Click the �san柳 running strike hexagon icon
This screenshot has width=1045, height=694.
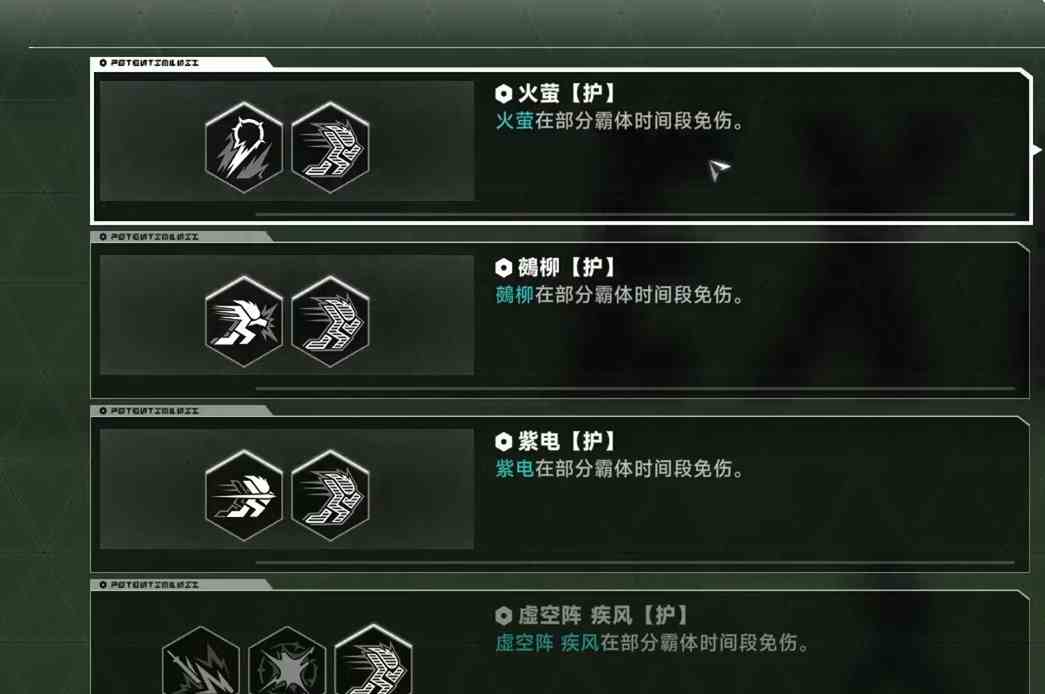point(244,321)
